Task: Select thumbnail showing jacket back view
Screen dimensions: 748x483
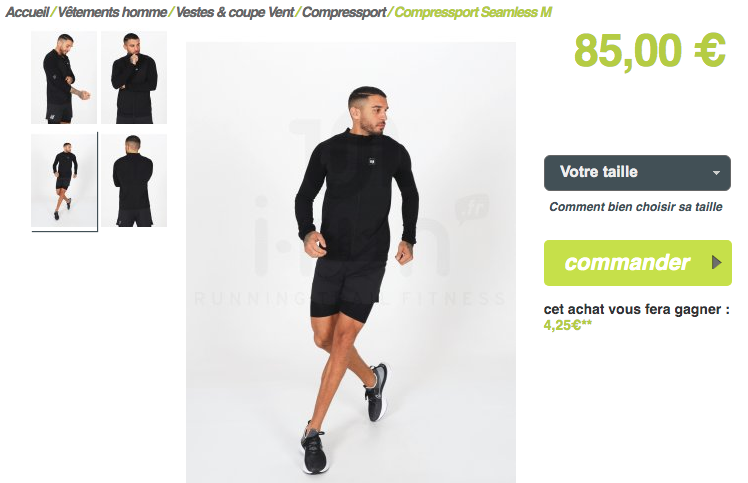Action: click(134, 180)
